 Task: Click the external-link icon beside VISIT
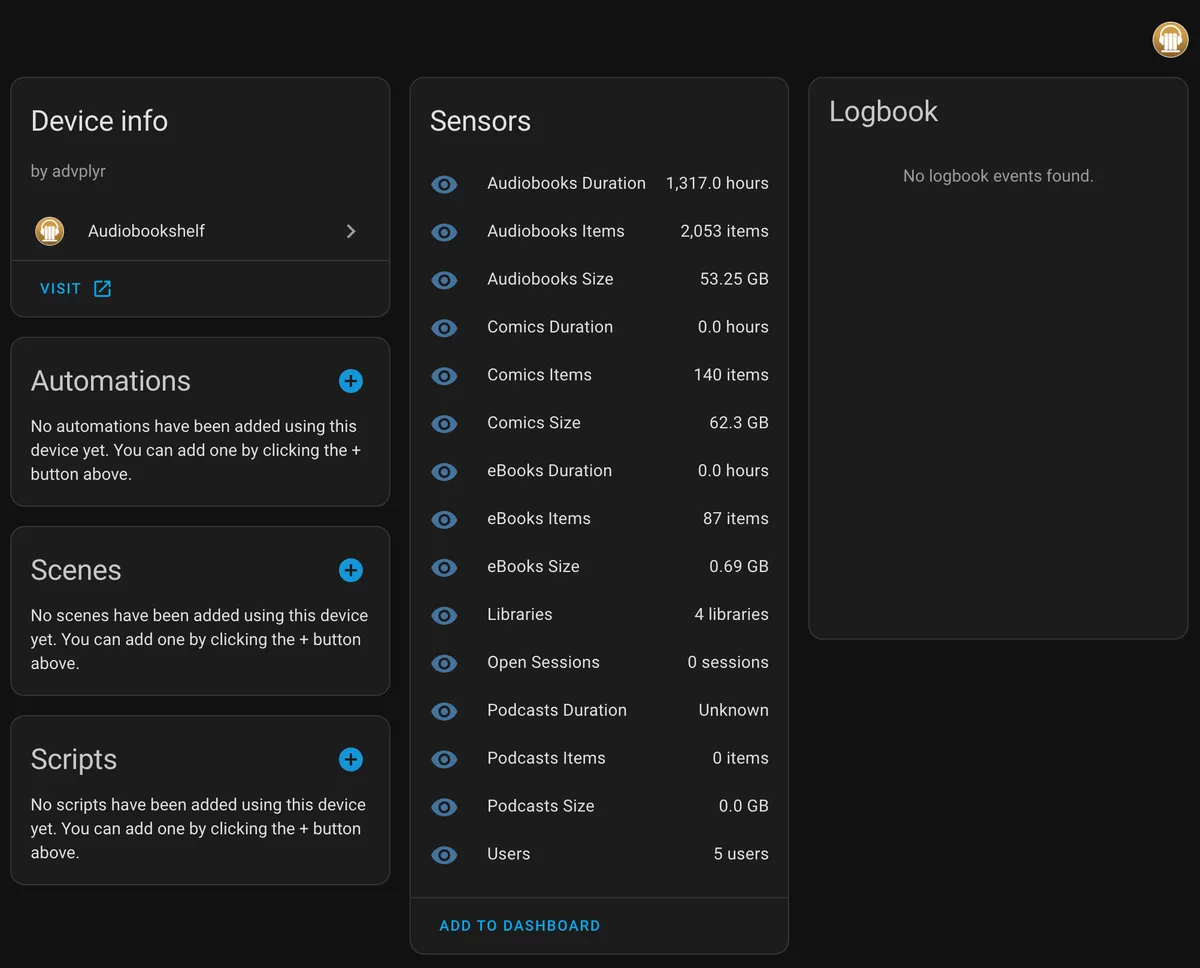[102, 289]
